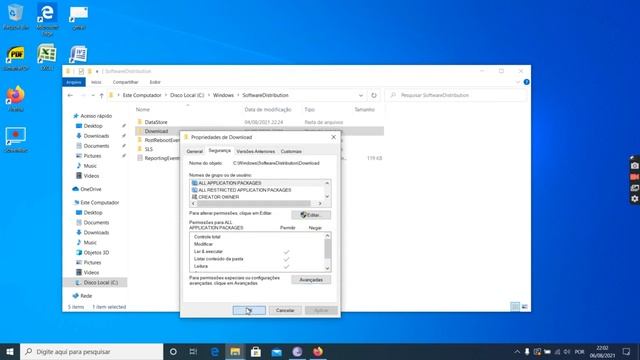Open Rede in the navigation pane
The height and width of the screenshot is (360, 640).
click(82, 296)
